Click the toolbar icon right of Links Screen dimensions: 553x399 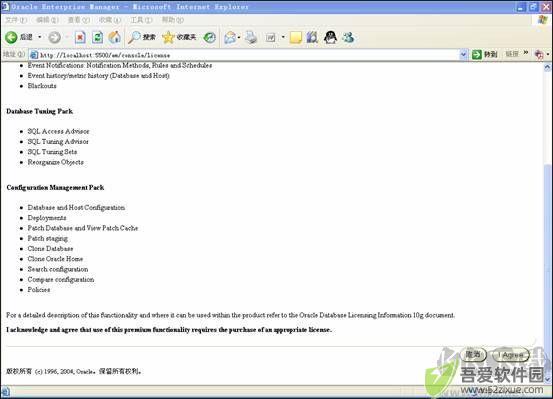tap(539, 55)
